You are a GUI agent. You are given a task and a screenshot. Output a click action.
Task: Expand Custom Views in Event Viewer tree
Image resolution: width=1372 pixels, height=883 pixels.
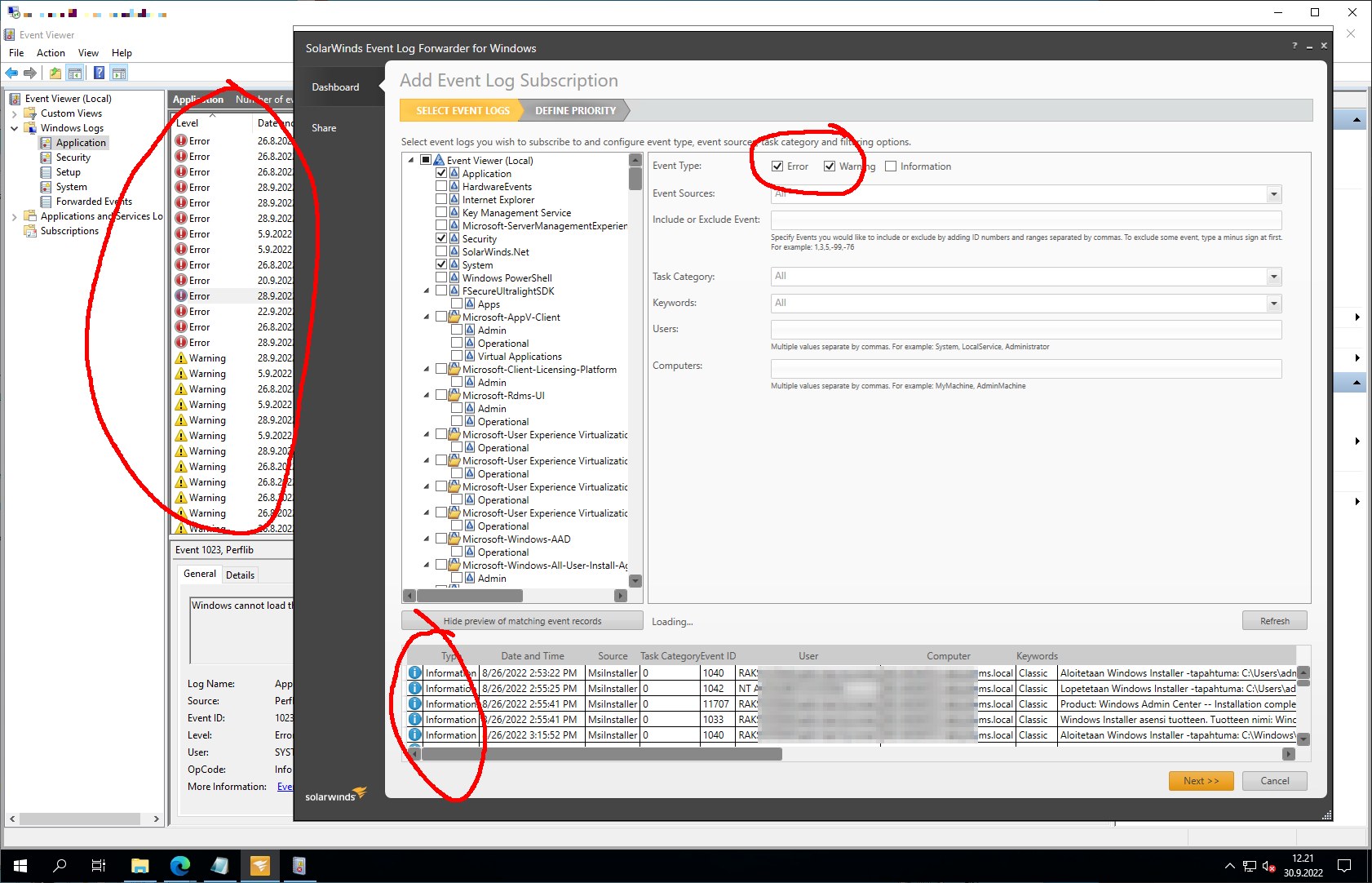point(14,113)
